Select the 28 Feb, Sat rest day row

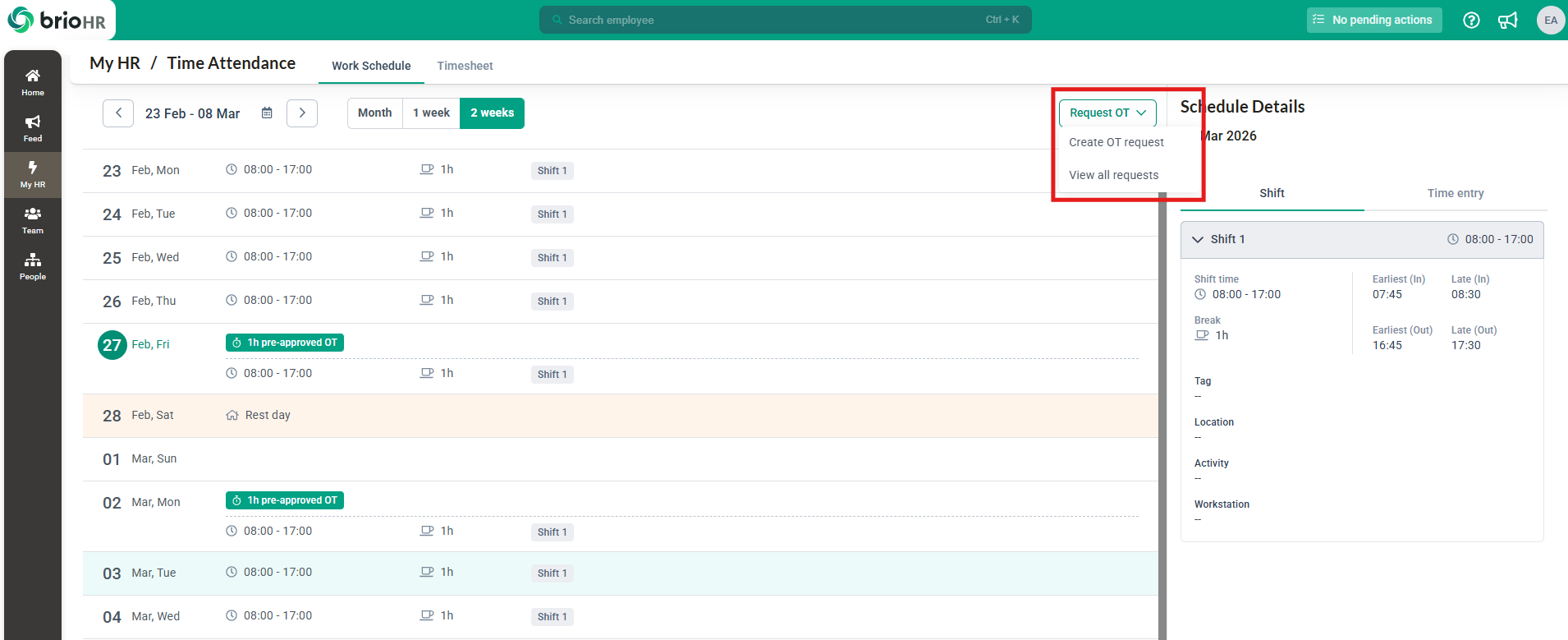pyautogui.click(x=621, y=416)
